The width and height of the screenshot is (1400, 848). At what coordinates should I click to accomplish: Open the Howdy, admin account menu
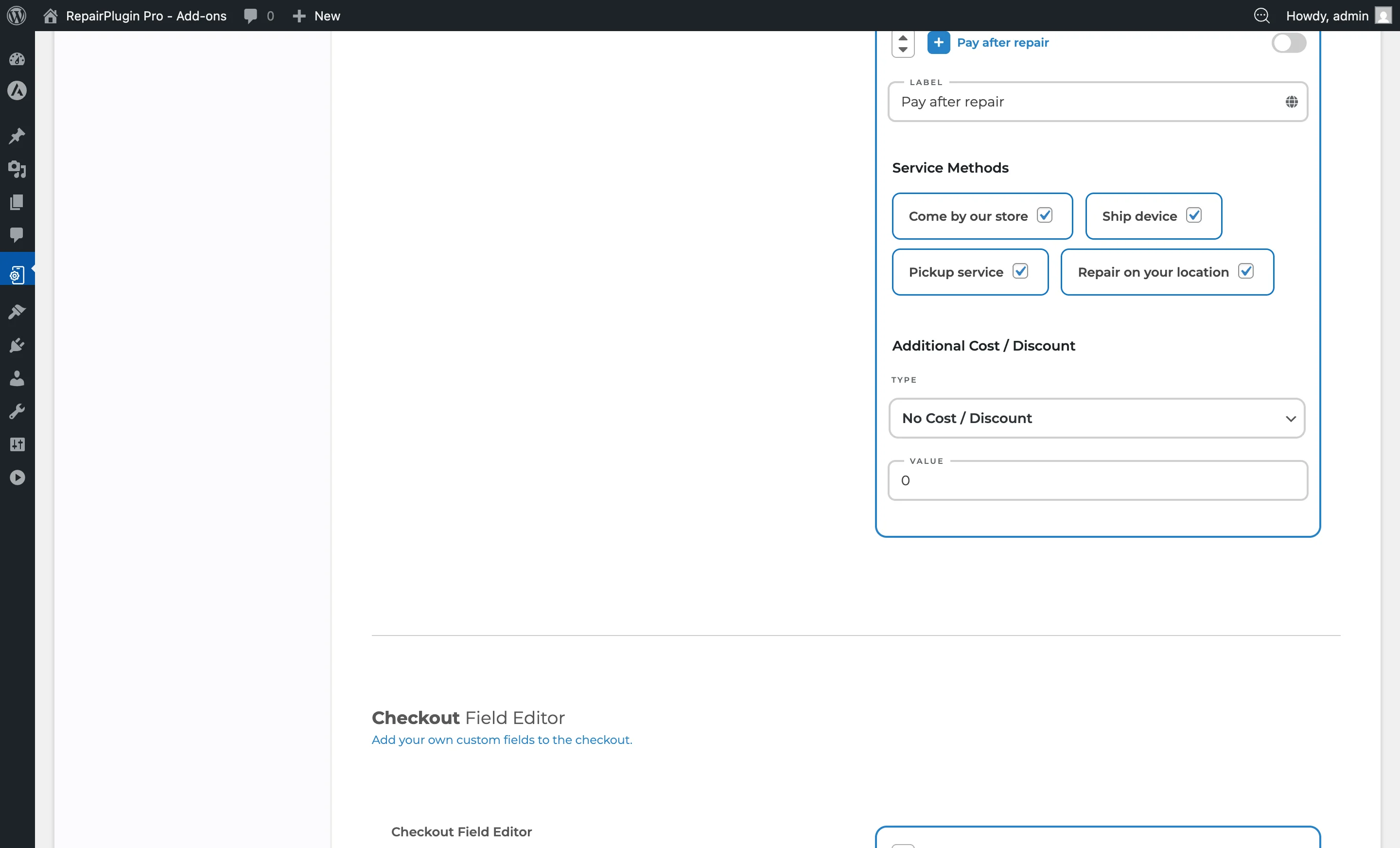click(1328, 16)
